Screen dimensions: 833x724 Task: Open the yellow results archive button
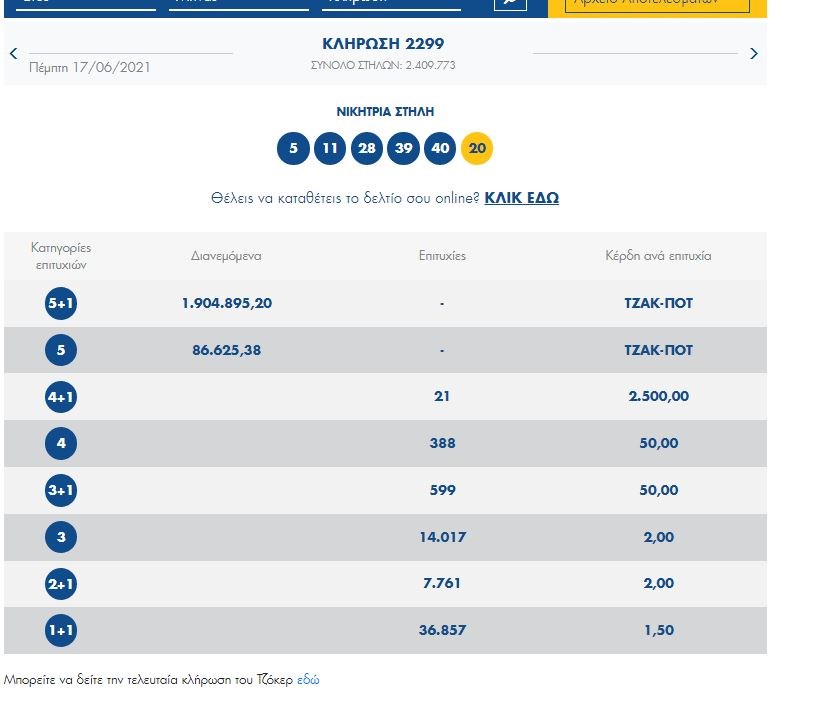(x=657, y=4)
